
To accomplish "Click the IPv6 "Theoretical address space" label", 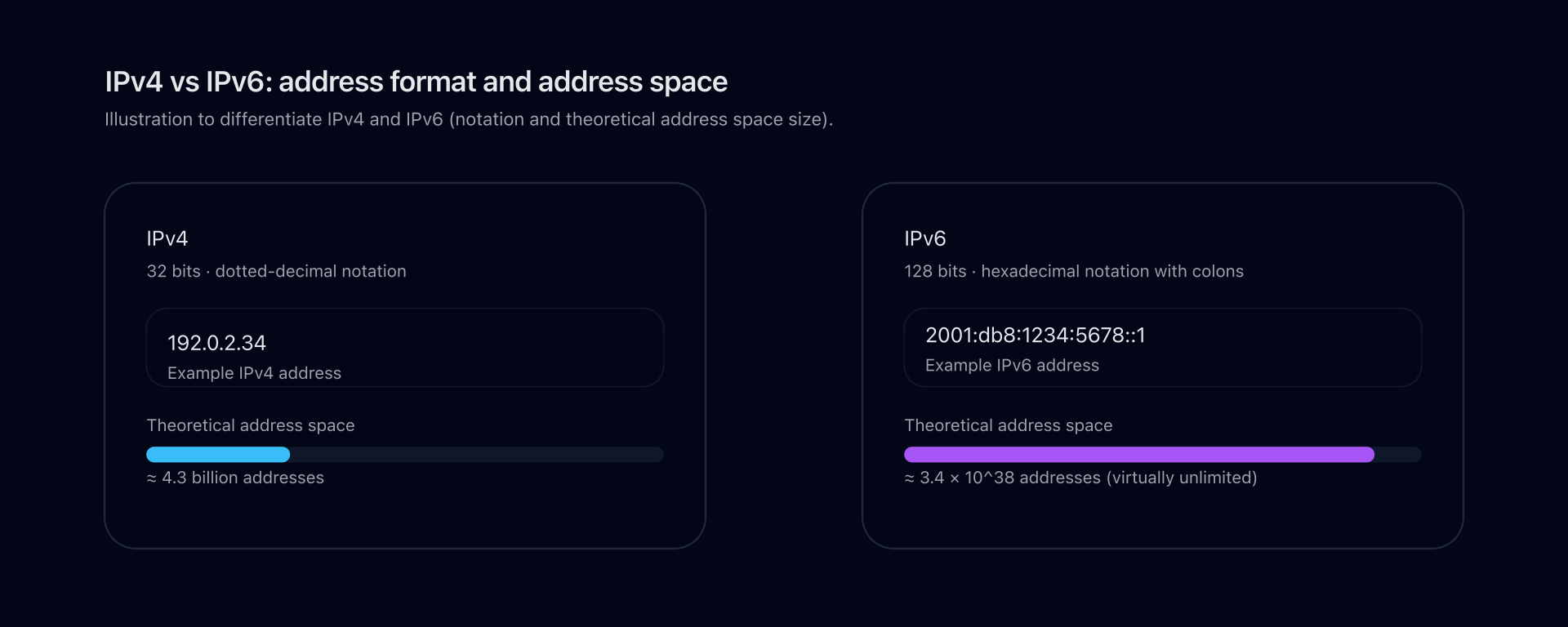I will (1008, 425).
